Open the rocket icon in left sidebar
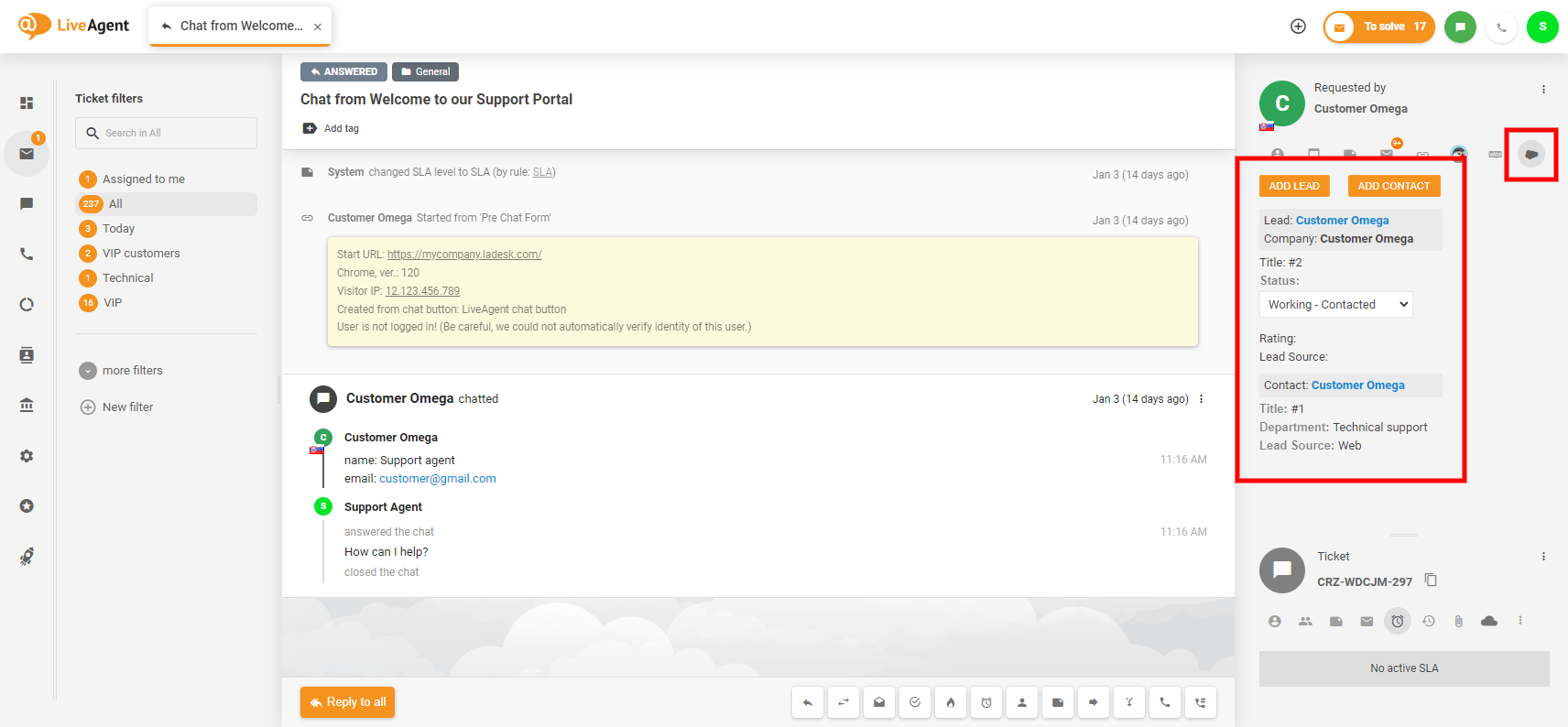 coord(27,556)
